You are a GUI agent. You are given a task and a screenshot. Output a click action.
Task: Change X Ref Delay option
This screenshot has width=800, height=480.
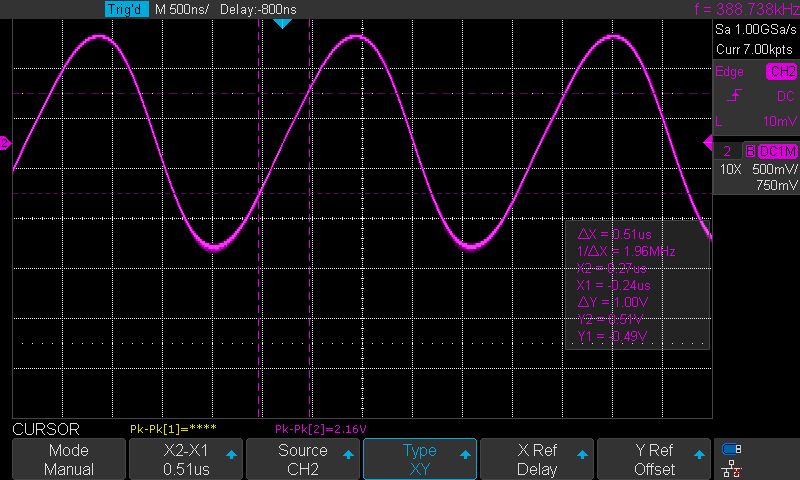[537, 459]
